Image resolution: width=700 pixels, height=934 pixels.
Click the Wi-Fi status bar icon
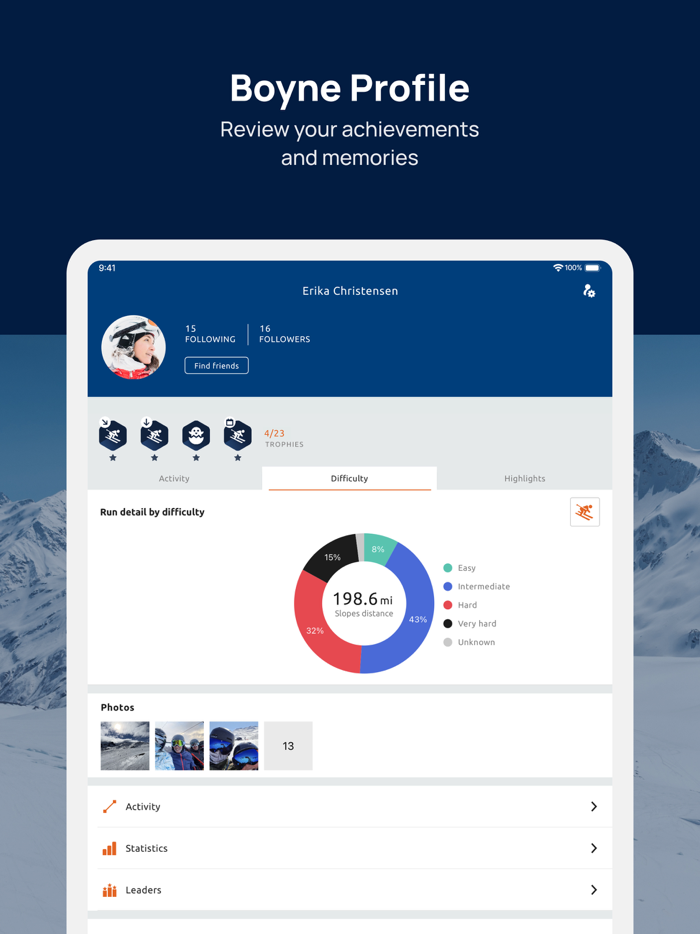[x=558, y=268]
